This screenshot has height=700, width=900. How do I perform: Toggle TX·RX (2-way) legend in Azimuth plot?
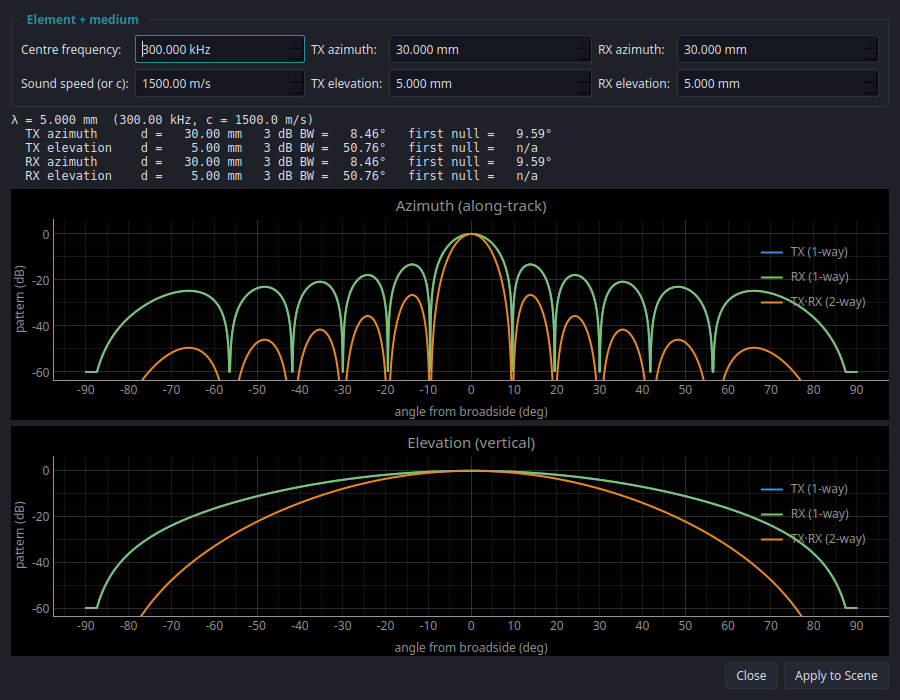tap(812, 302)
